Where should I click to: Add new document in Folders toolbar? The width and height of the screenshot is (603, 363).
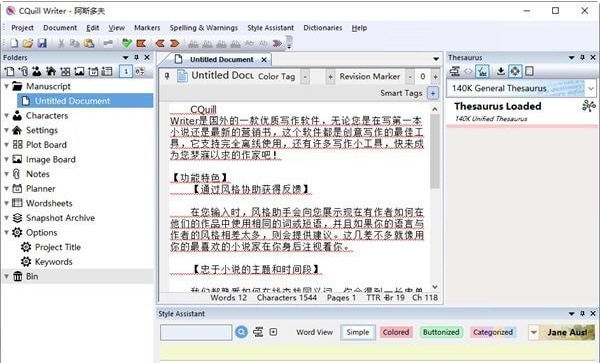click(9, 71)
